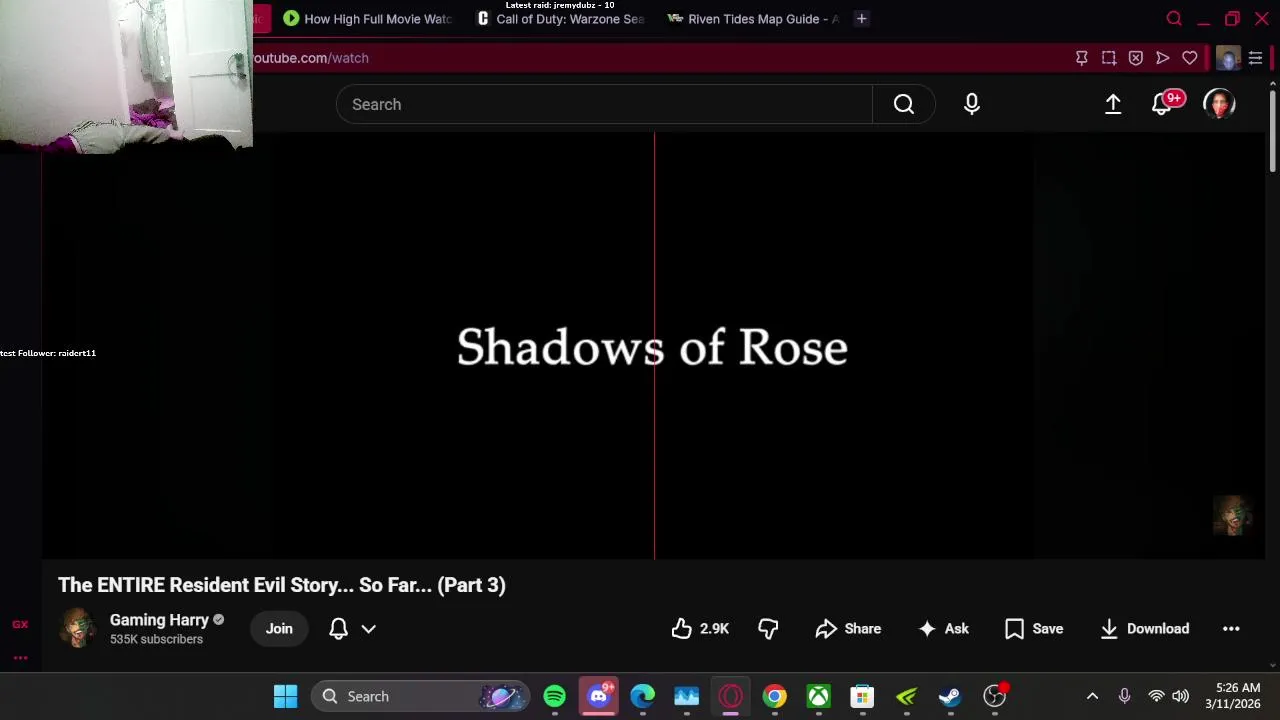Open more actions three-dot menu
The height and width of the screenshot is (720, 1280).
(1231, 629)
